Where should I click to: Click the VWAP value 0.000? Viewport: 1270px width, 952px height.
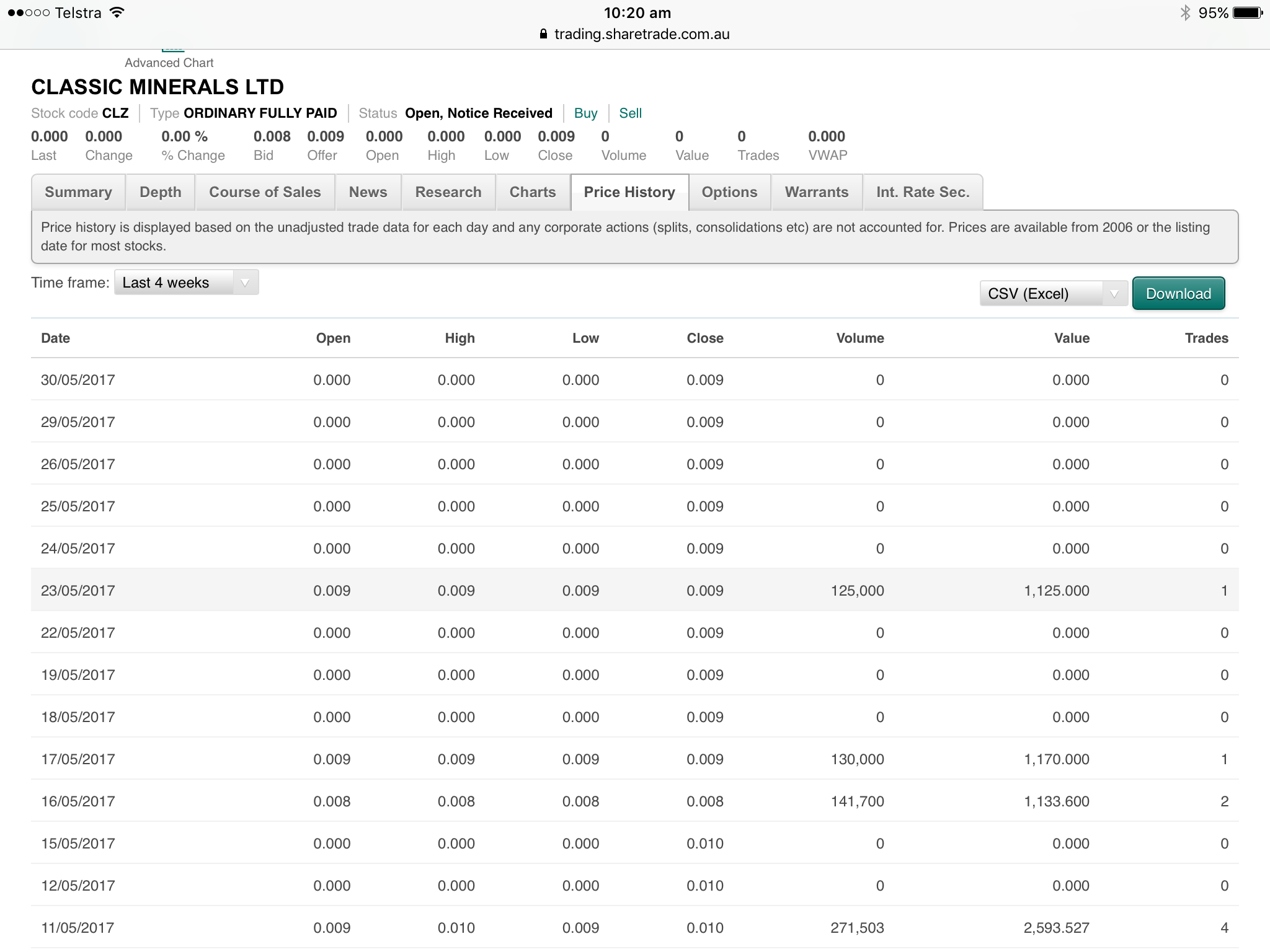click(x=827, y=136)
